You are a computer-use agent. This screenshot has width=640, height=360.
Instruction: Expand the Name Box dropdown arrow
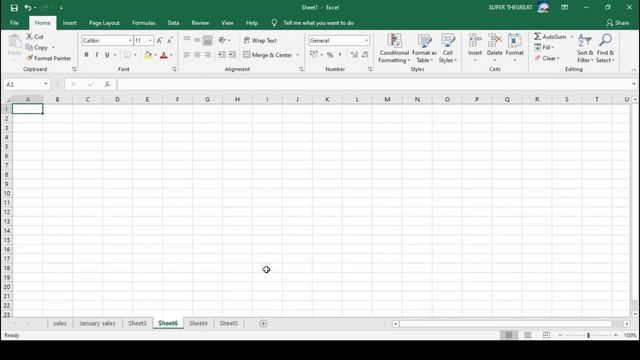(x=46, y=84)
